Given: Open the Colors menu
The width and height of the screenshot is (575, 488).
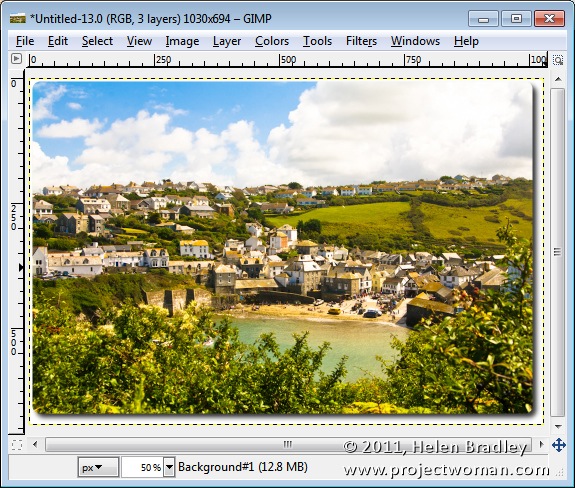Looking at the screenshot, I should point(272,41).
